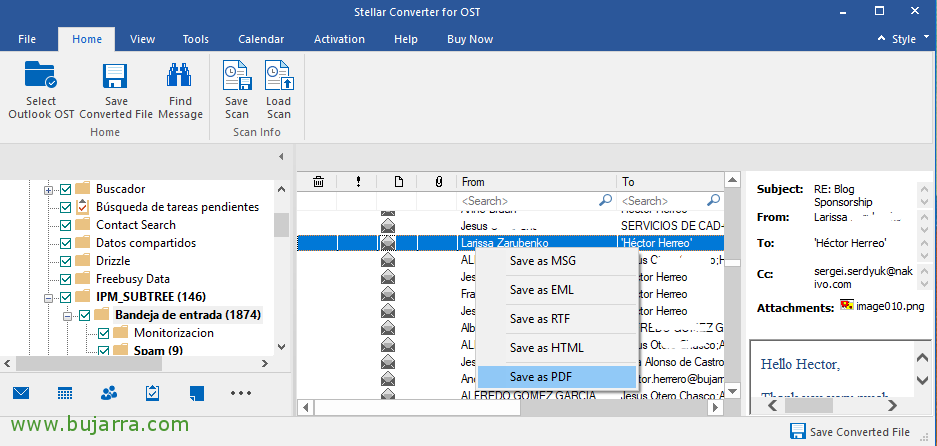The width and height of the screenshot is (937, 446).
Task: Collapse Bandeja de entrada tree node
Action: tap(68, 315)
